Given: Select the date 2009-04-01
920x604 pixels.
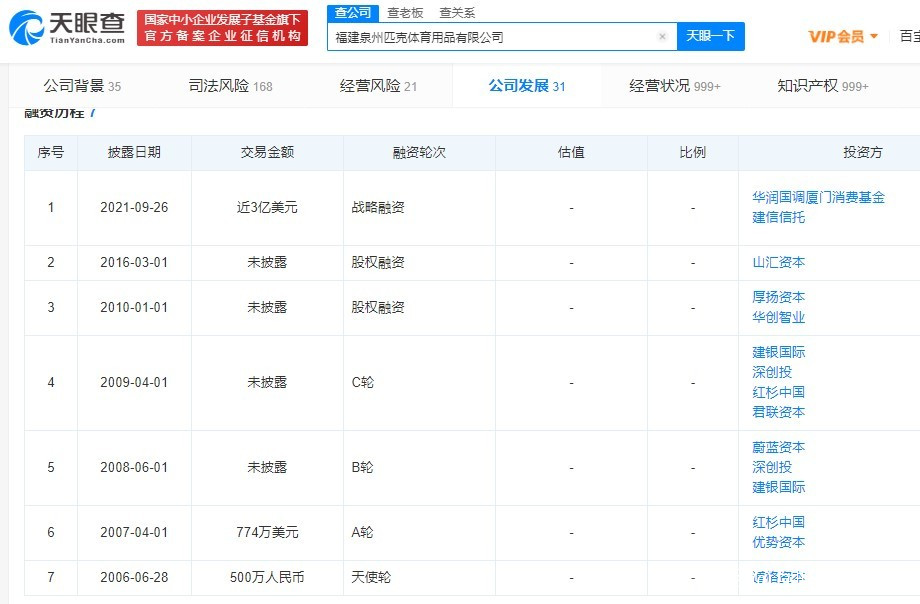Looking at the screenshot, I should (134, 382).
